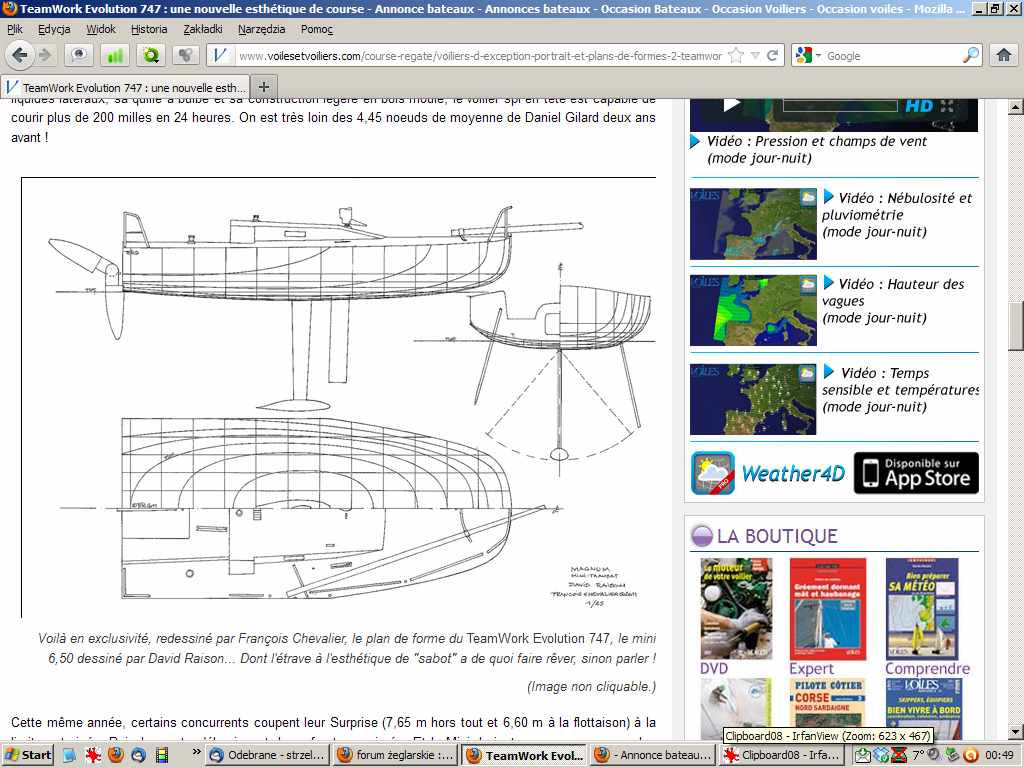Play the video in the sidebar player
Image resolution: width=1024 pixels, height=768 pixels.
coord(732,104)
